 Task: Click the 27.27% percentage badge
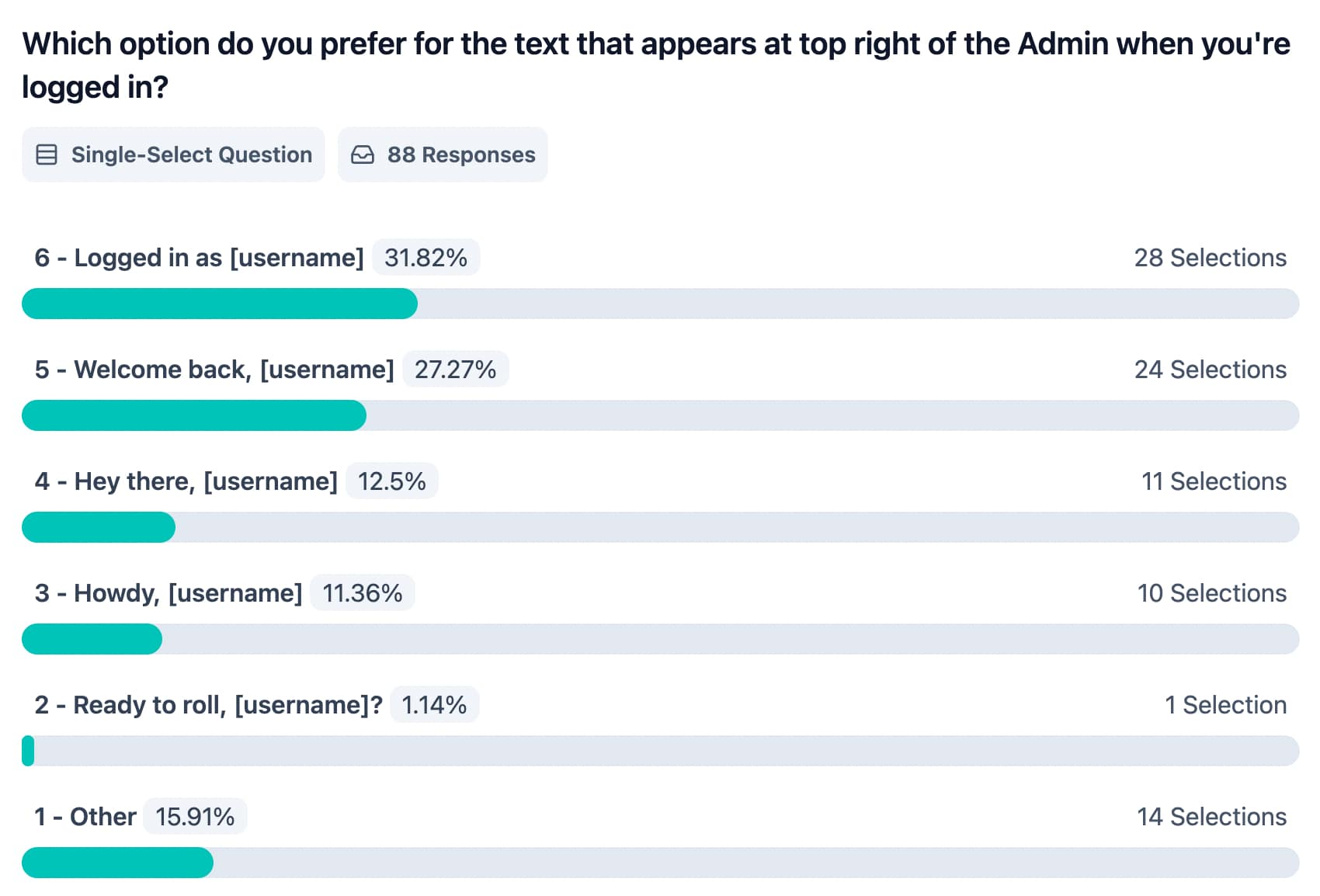point(455,370)
